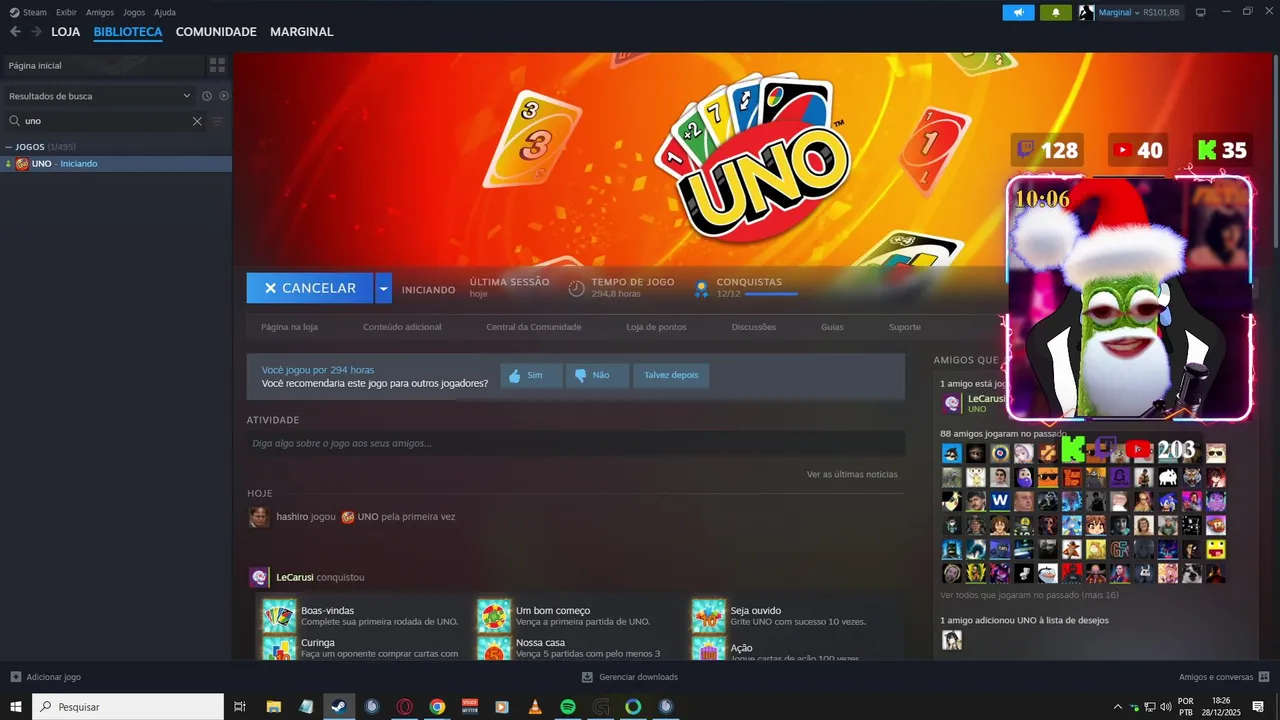Sort library by recent activity clock icon

(x=207, y=96)
